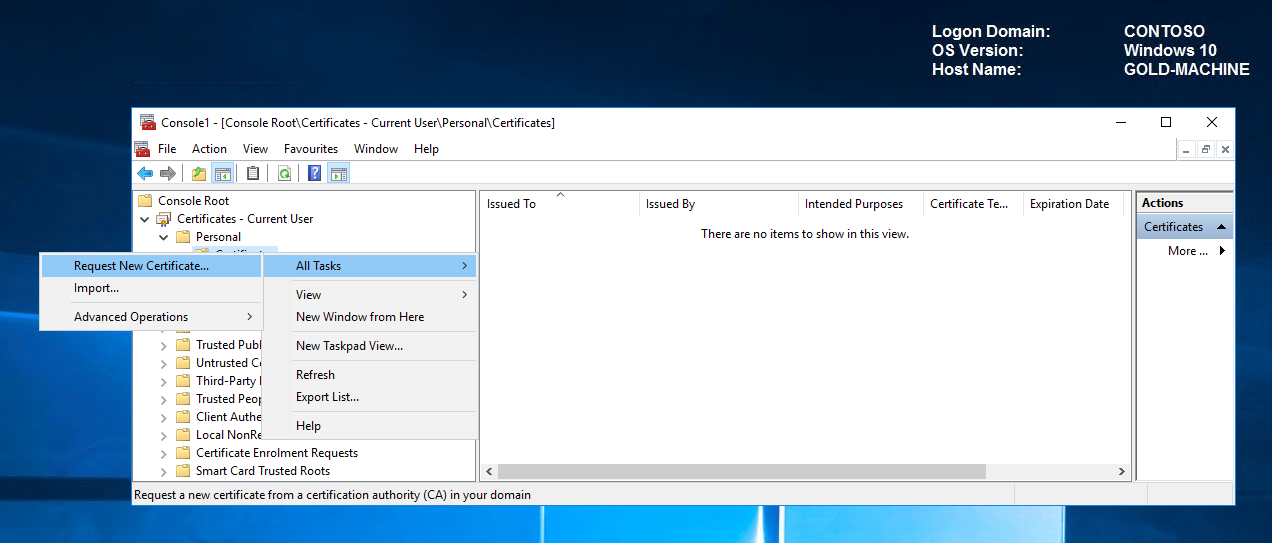Open the Window menu

click(x=376, y=148)
